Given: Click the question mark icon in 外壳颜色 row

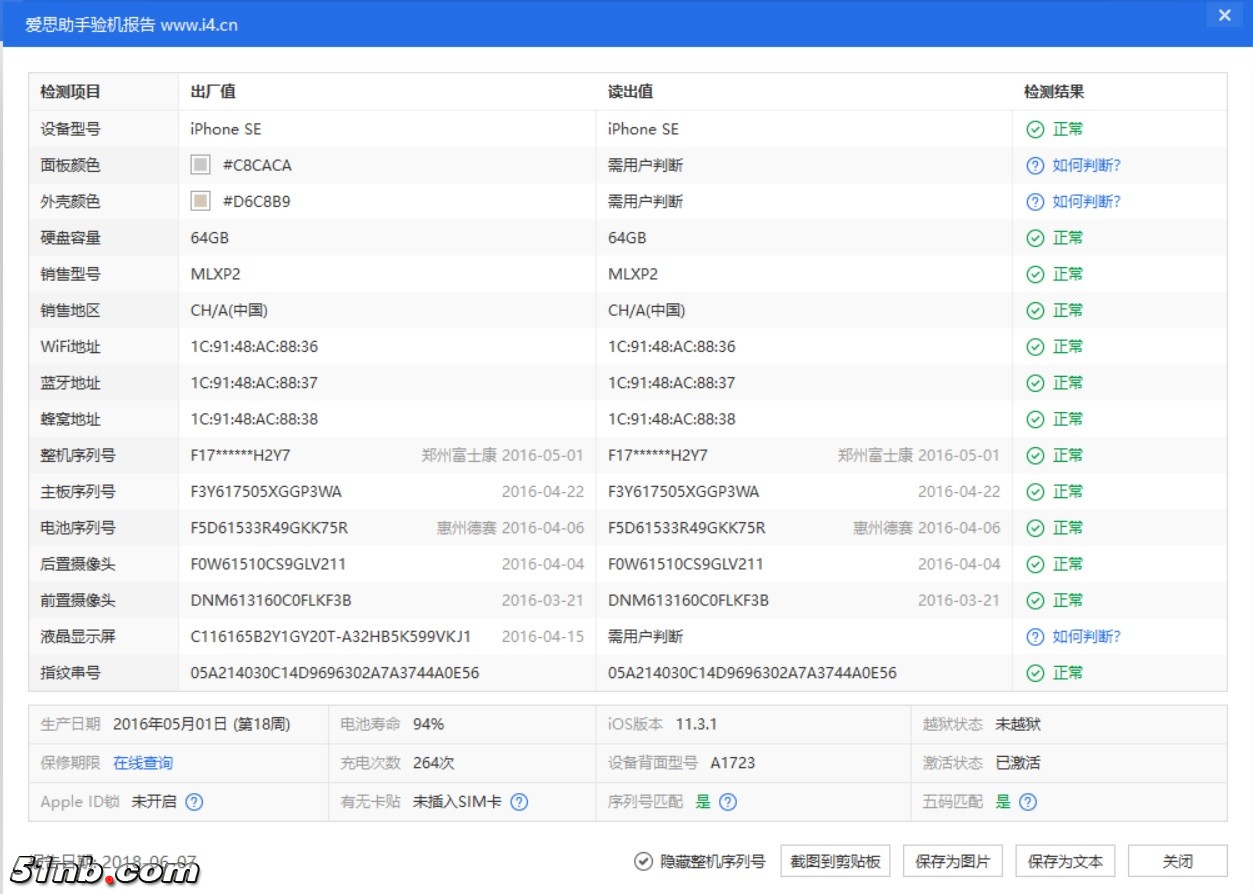Looking at the screenshot, I should (1035, 202).
